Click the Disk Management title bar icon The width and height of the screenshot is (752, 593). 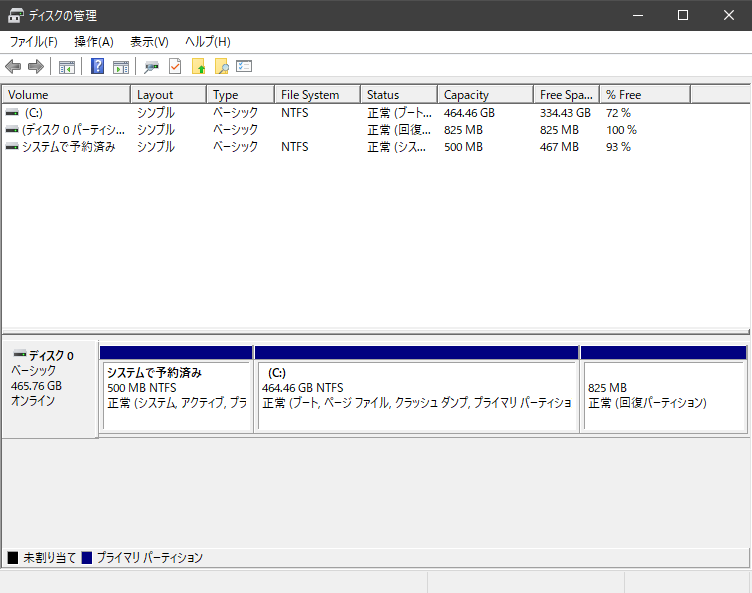[15, 15]
